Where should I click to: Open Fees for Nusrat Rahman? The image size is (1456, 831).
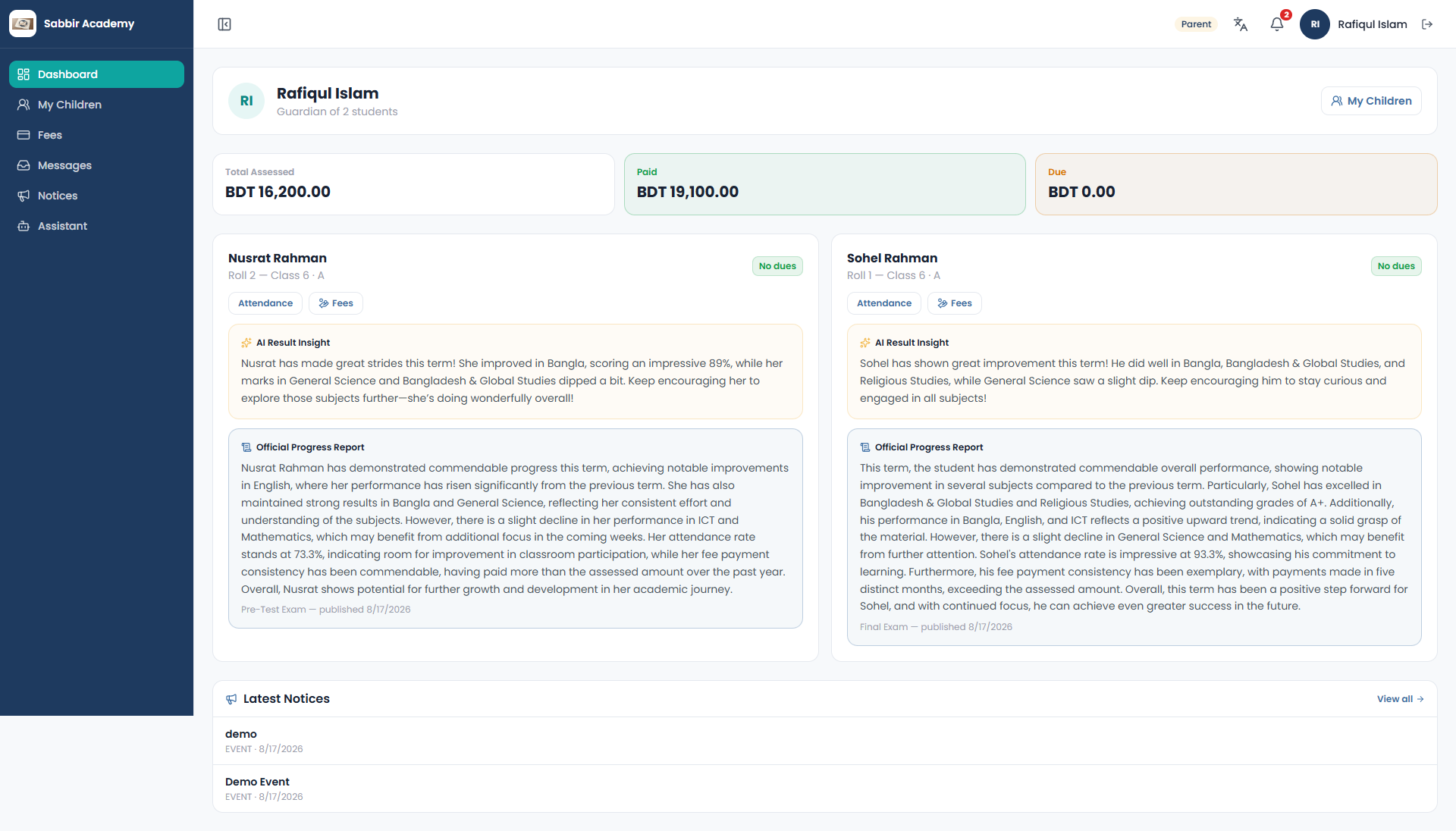coord(336,303)
